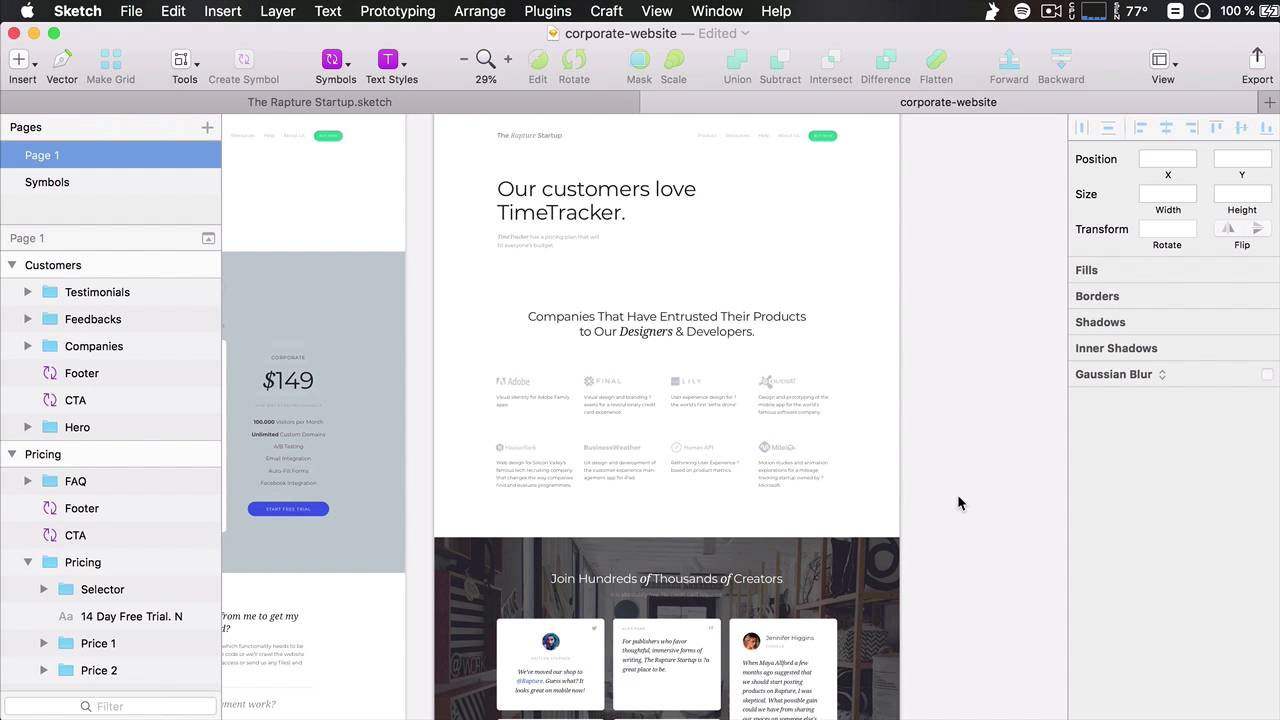Click the magnifier zoom icon above 29%
This screenshot has height=720, width=1280.
pyautogui.click(x=486, y=59)
